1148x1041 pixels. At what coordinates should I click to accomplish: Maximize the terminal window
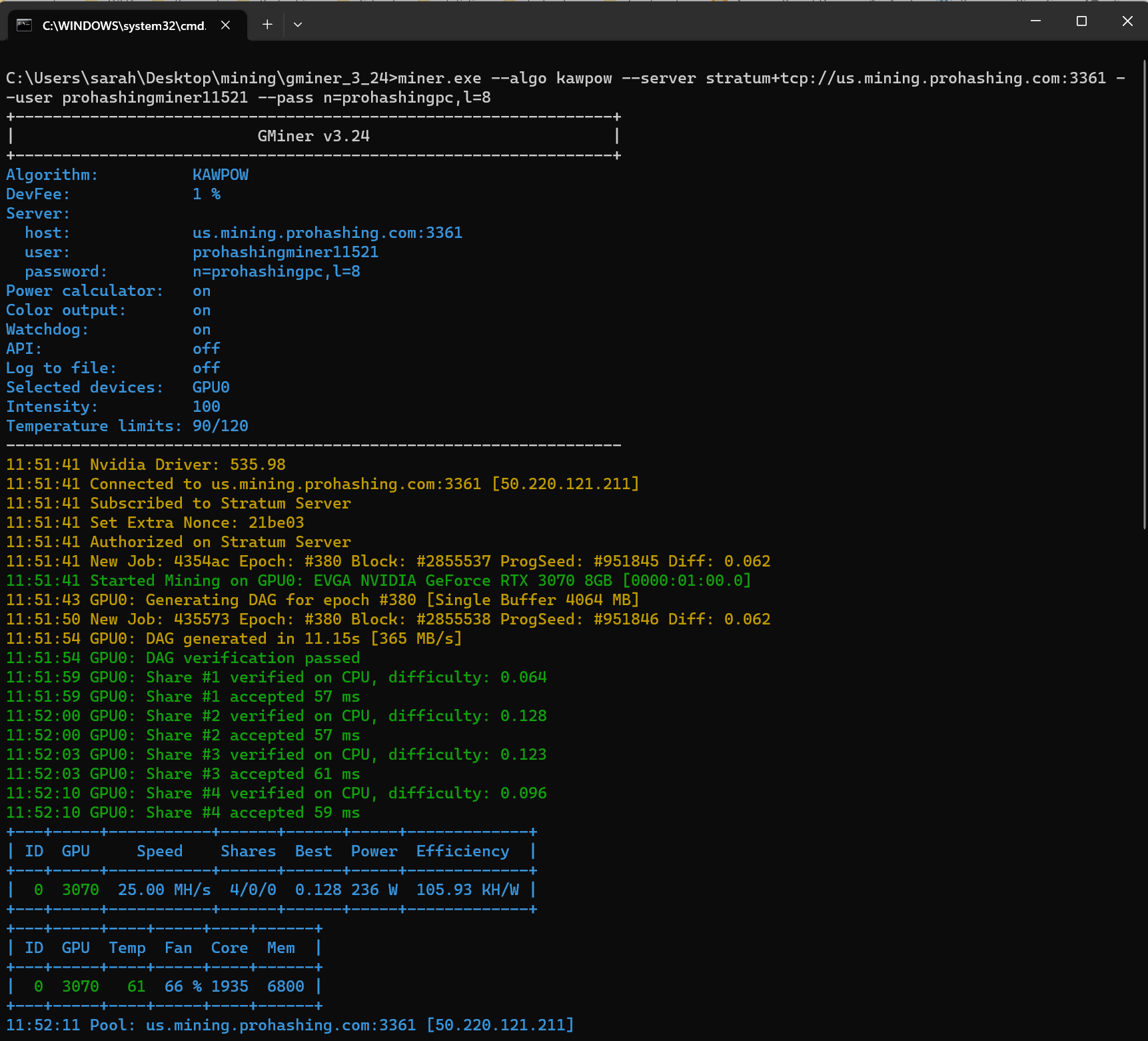pyautogui.click(x=1081, y=21)
